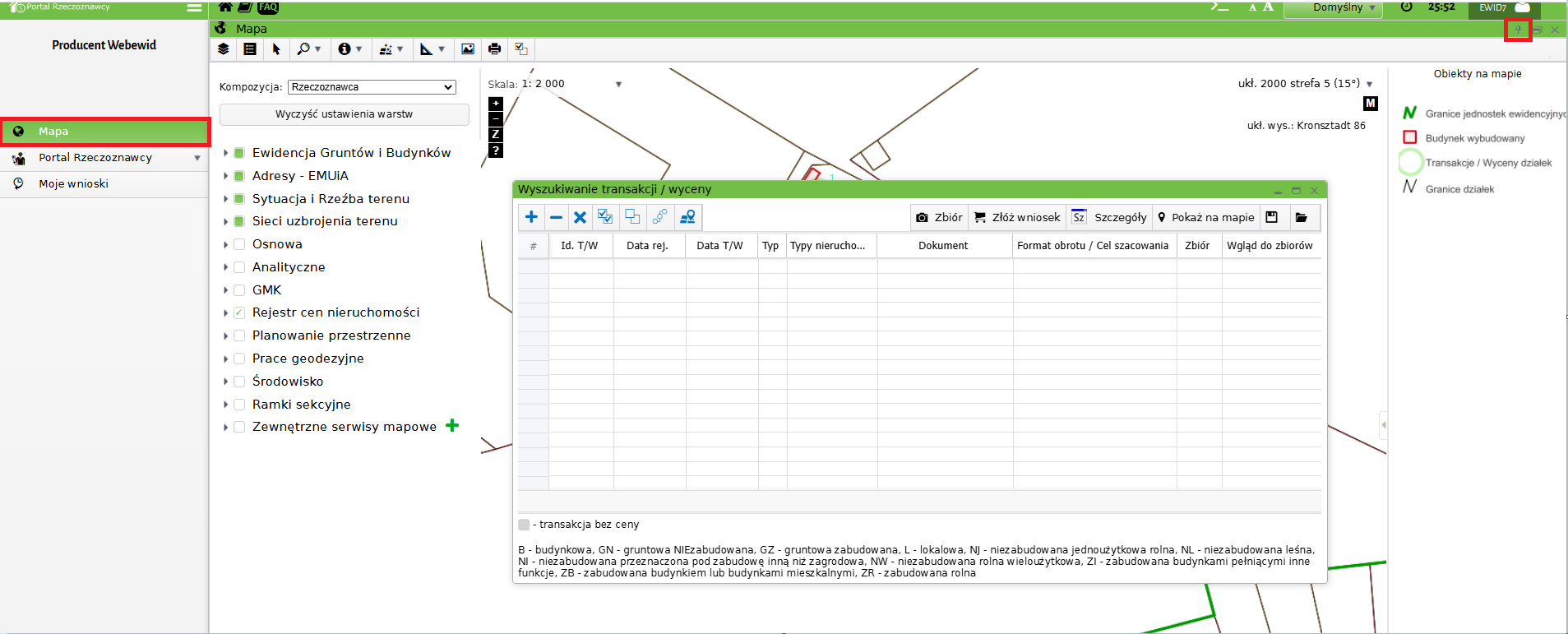Click the blue plus add icon
1568x634 pixels.
tap(531, 217)
